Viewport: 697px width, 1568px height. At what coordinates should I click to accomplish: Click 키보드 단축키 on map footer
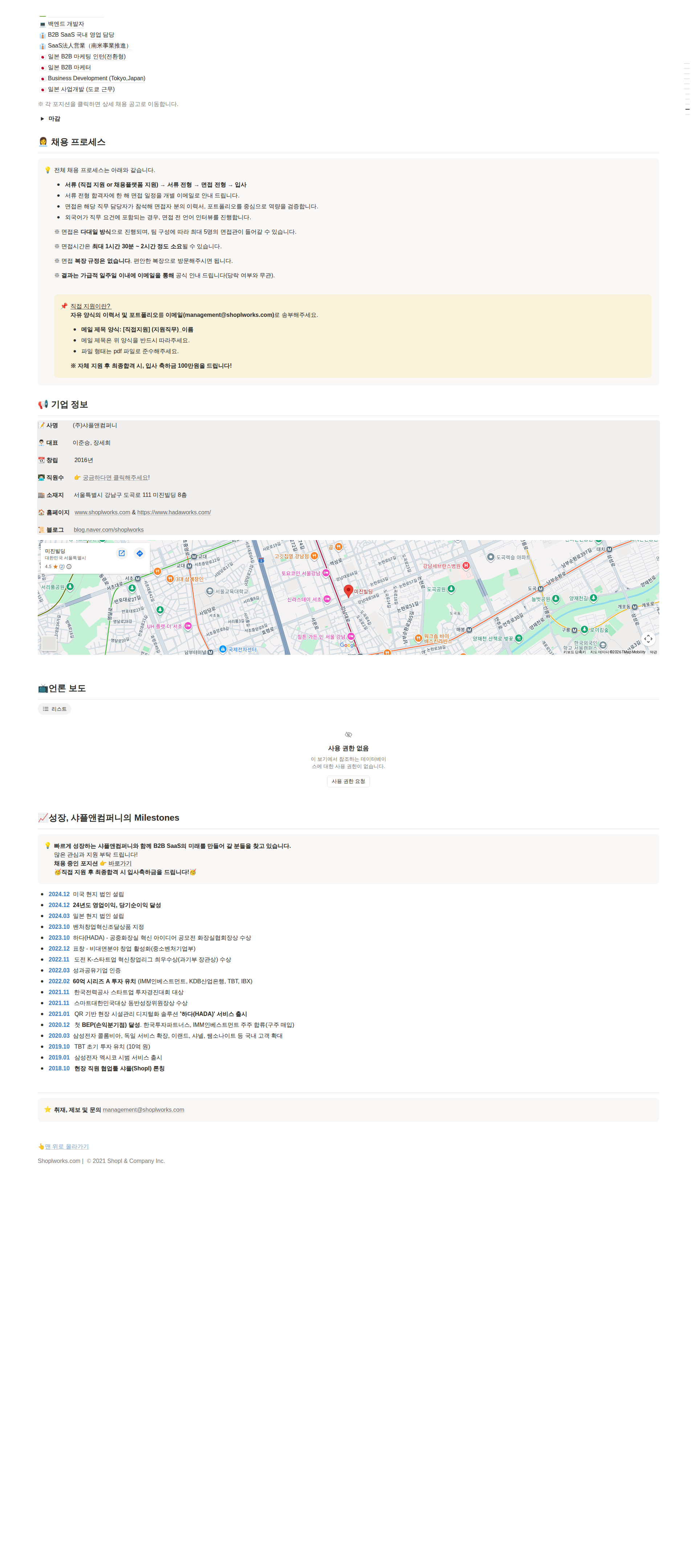click(574, 652)
